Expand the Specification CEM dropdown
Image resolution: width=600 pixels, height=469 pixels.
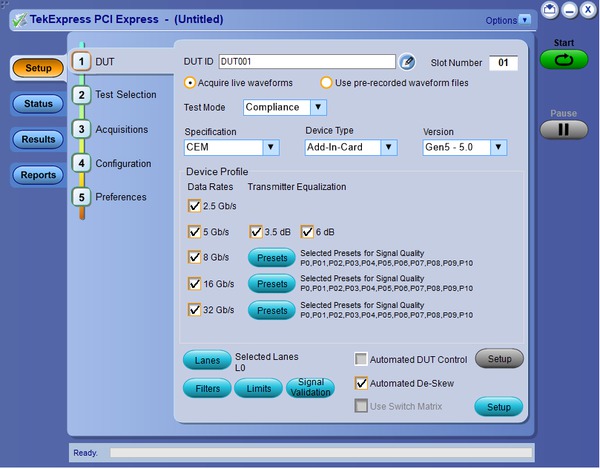pos(271,147)
